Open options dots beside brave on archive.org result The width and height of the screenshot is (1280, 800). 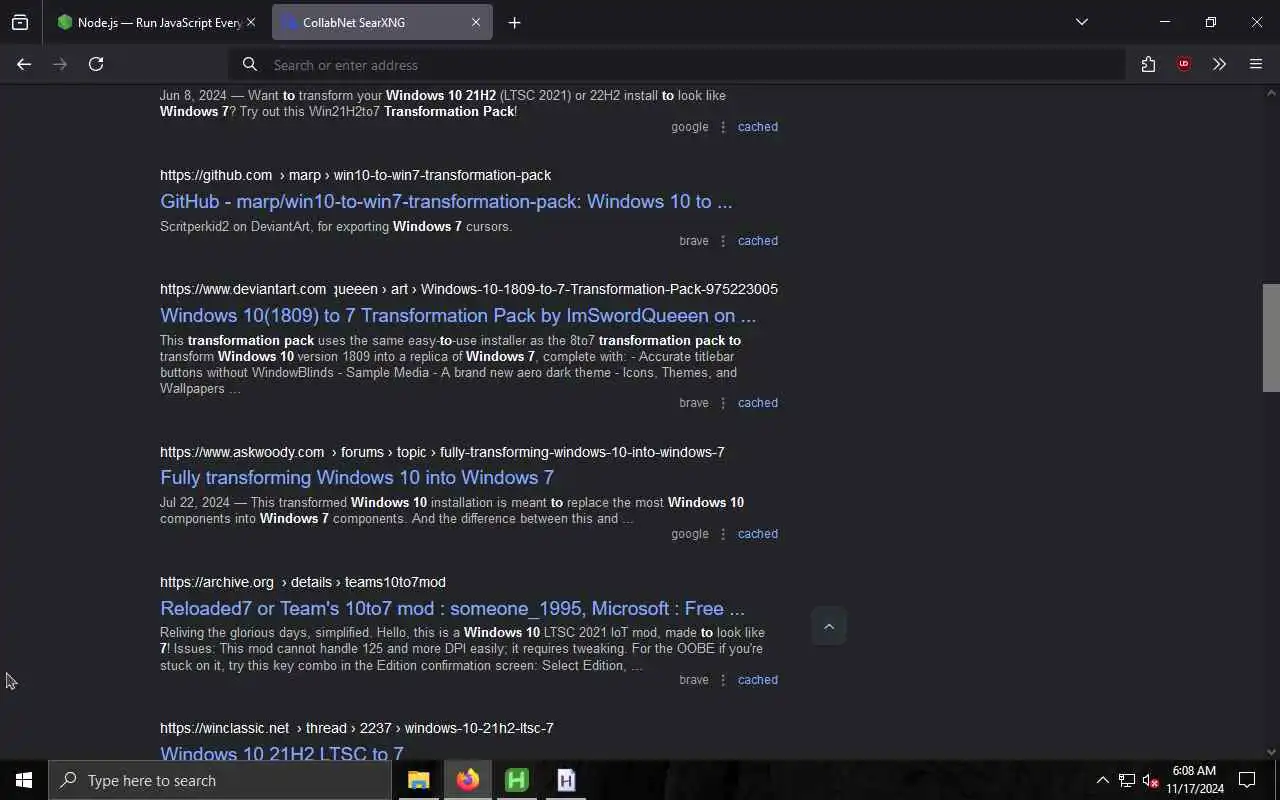click(x=723, y=680)
